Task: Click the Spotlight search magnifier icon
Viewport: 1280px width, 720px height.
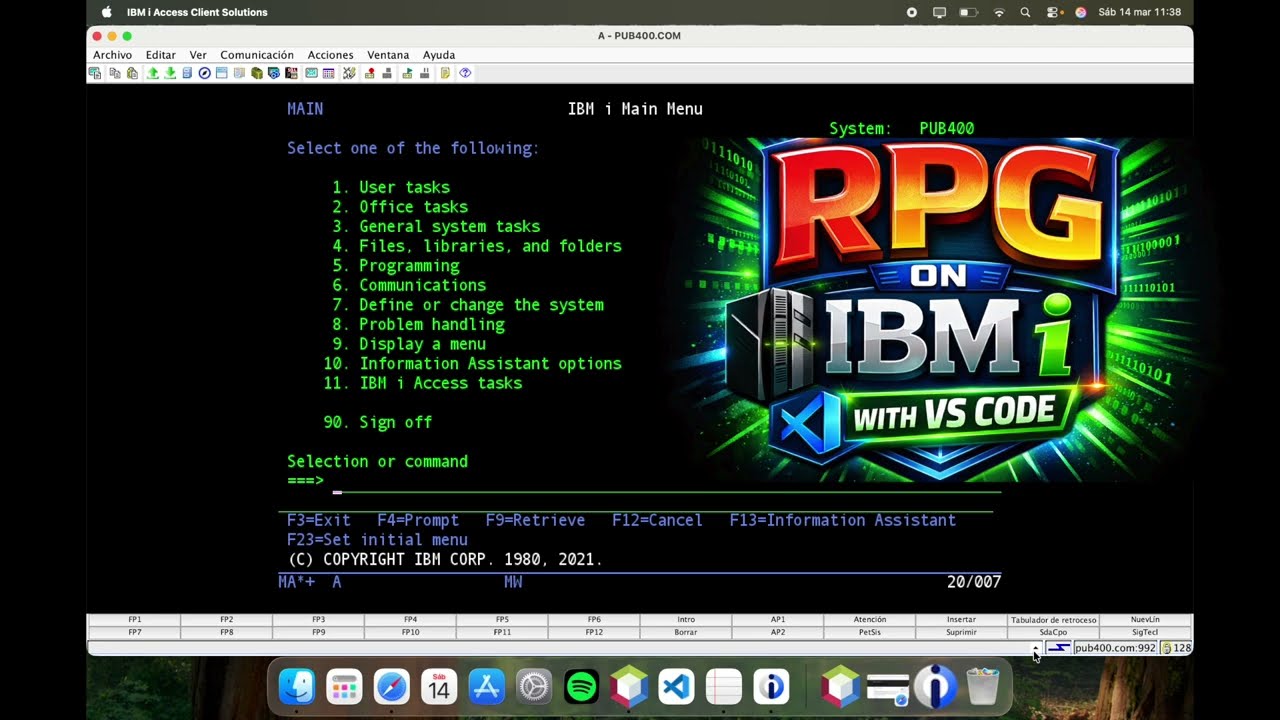Action: [x=1025, y=12]
